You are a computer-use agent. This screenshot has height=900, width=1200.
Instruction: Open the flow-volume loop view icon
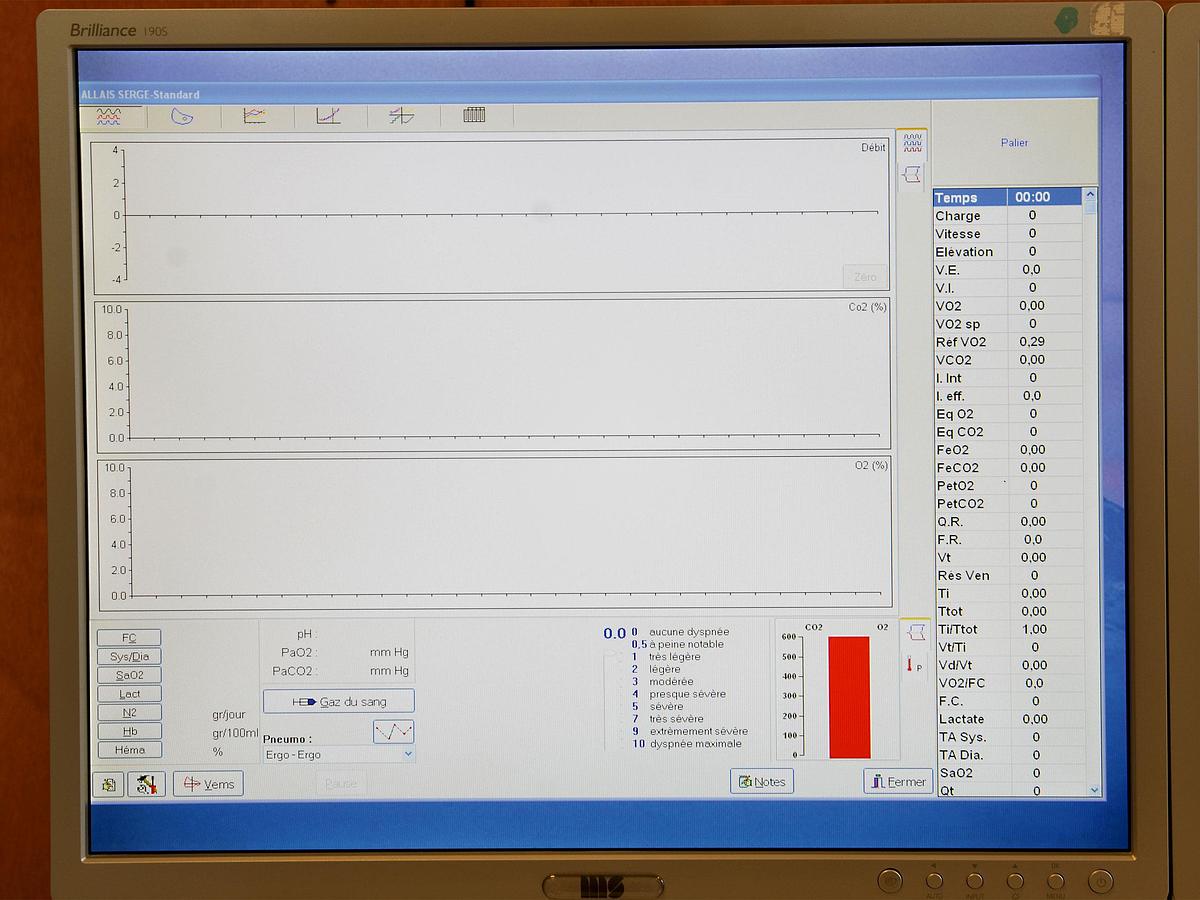[182, 116]
